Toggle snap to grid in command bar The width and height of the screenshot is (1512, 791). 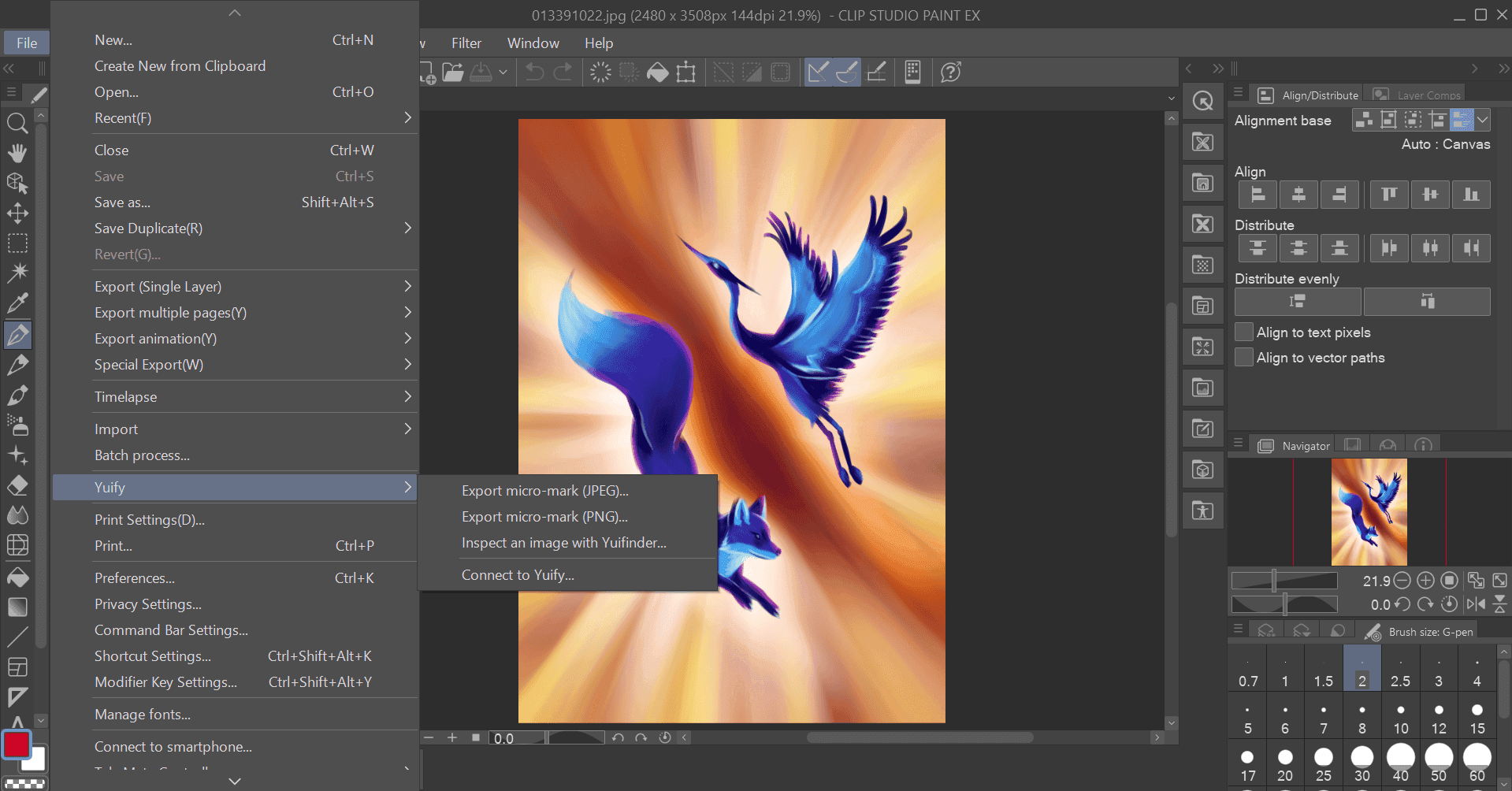tap(876, 72)
